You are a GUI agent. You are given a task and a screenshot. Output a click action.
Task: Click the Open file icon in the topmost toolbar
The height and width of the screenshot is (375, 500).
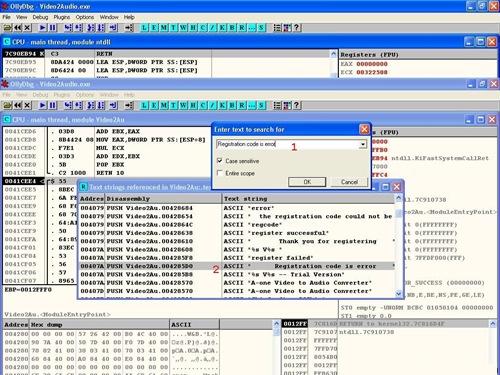pyautogui.click(x=7, y=28)
